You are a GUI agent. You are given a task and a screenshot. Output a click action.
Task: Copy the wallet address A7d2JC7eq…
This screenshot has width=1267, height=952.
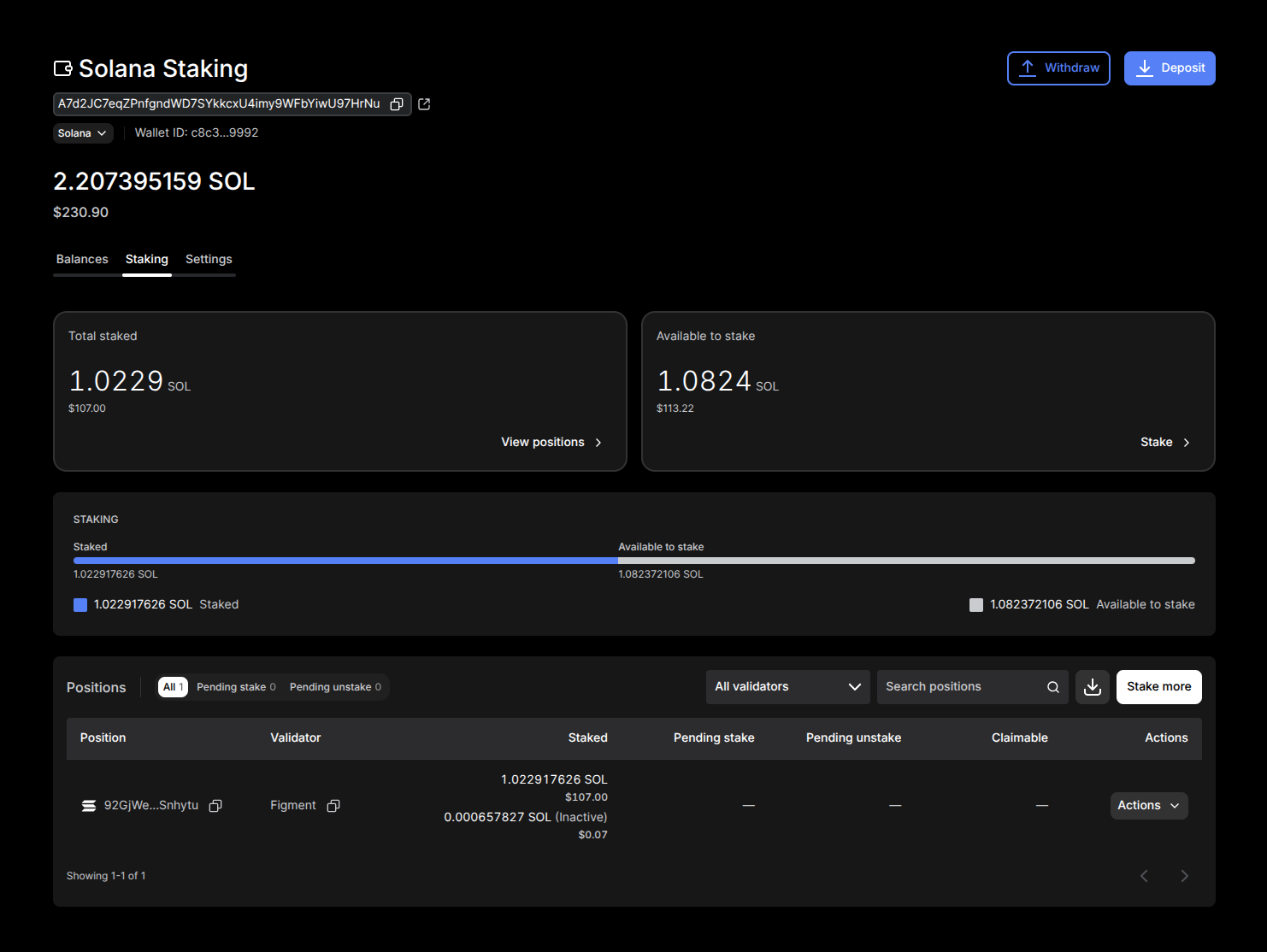click(x=397, y=104)
